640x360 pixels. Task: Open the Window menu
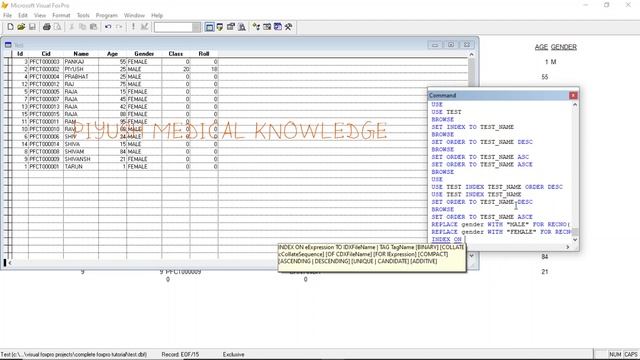pos(134,16)
